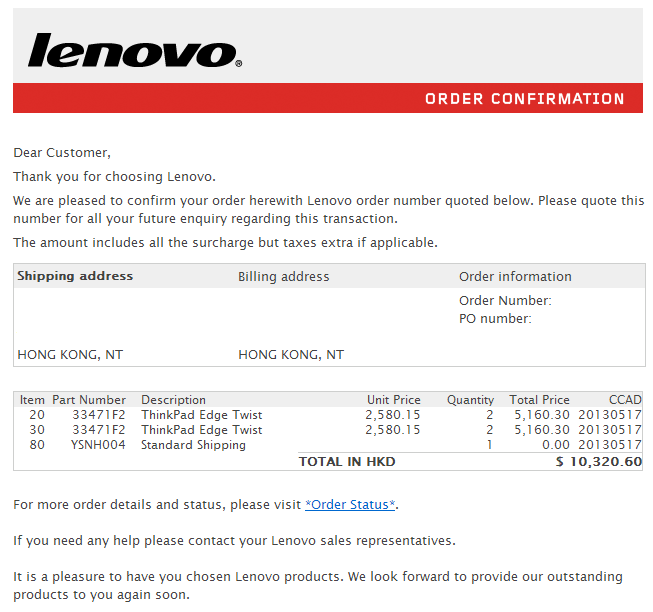
Task: Click the Unit Price column header
Action: (x=394, y=400)
